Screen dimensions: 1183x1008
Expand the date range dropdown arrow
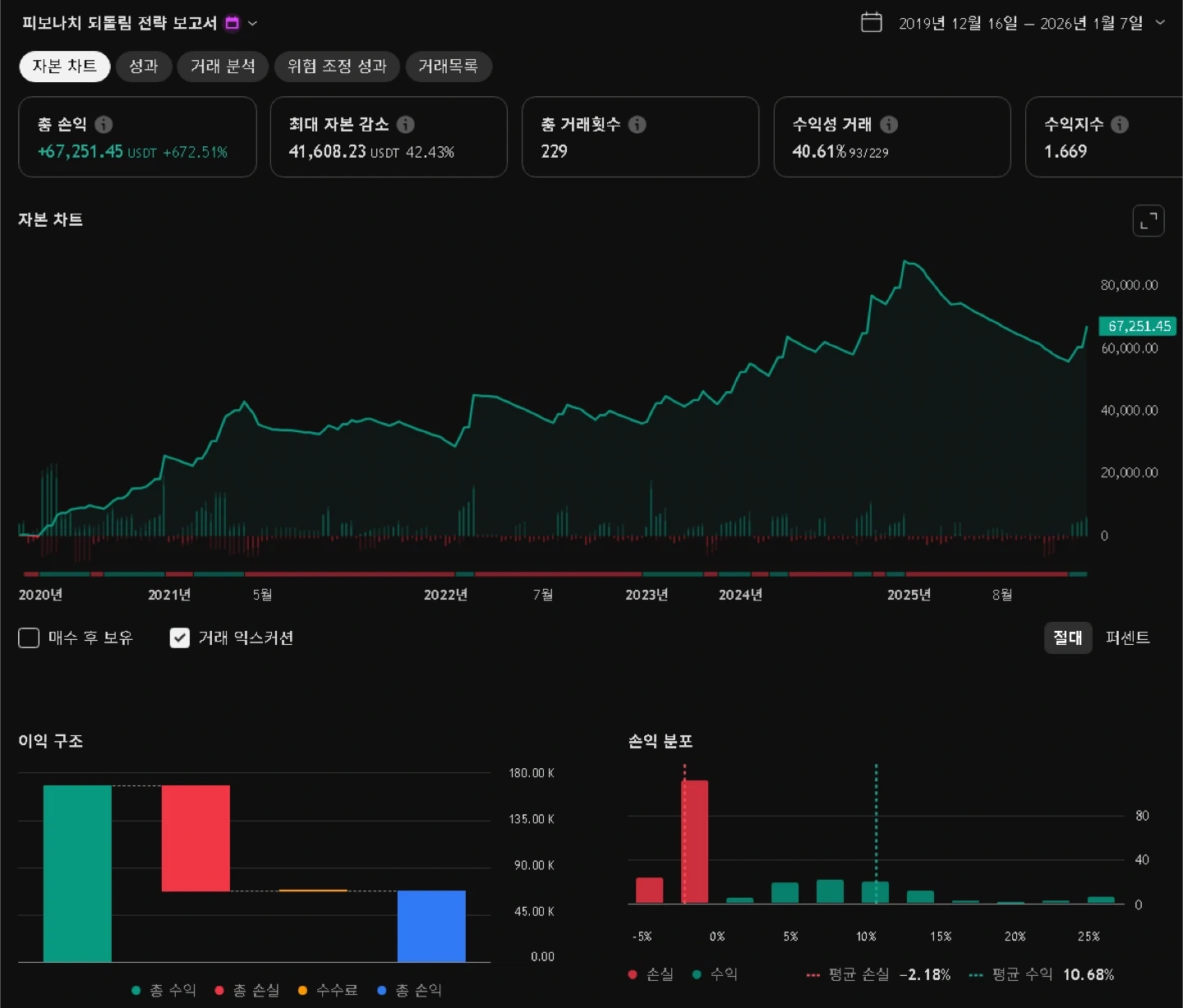[1160, 22]
